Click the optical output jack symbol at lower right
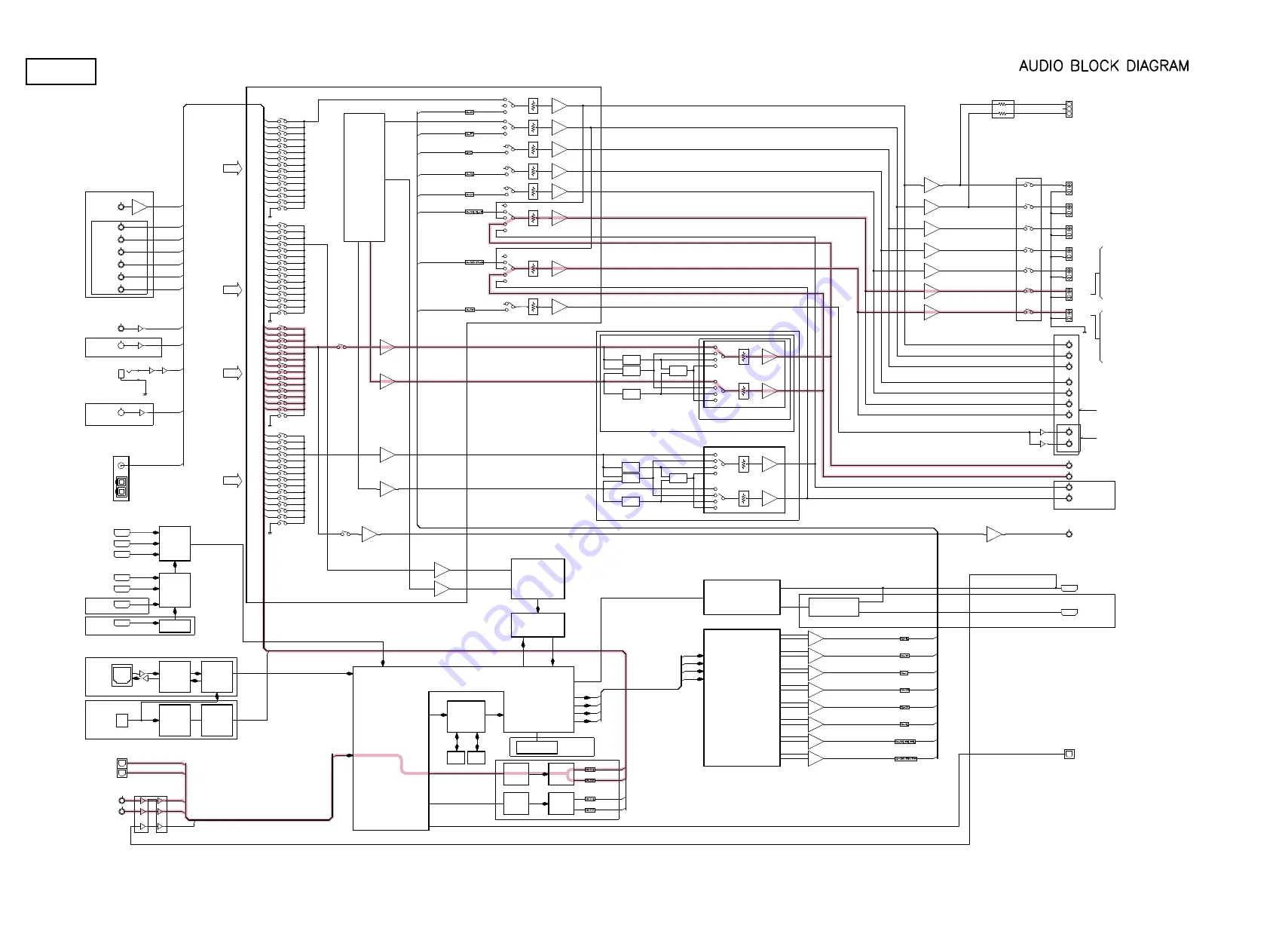Screen dimensions: 1282x952 pos(1069,754)
